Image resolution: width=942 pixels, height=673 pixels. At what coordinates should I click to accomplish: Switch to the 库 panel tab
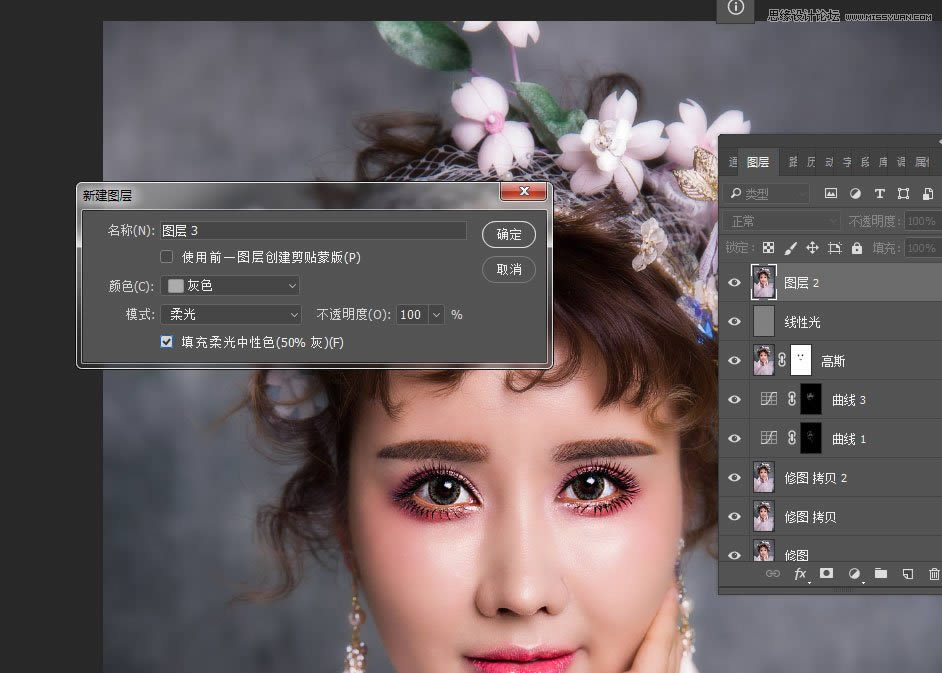[x=883, y=162]
